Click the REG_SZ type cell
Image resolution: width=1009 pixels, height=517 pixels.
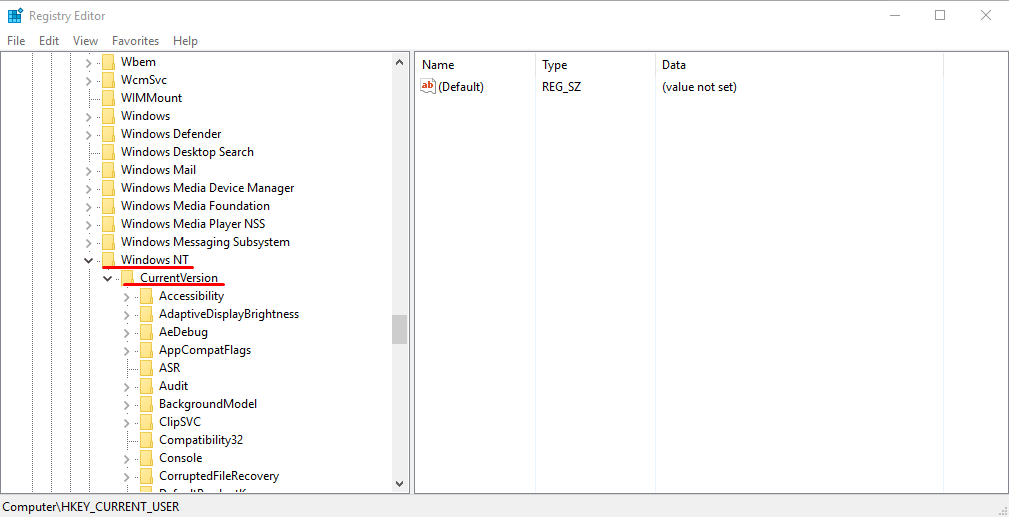click(x=562, y=87)
